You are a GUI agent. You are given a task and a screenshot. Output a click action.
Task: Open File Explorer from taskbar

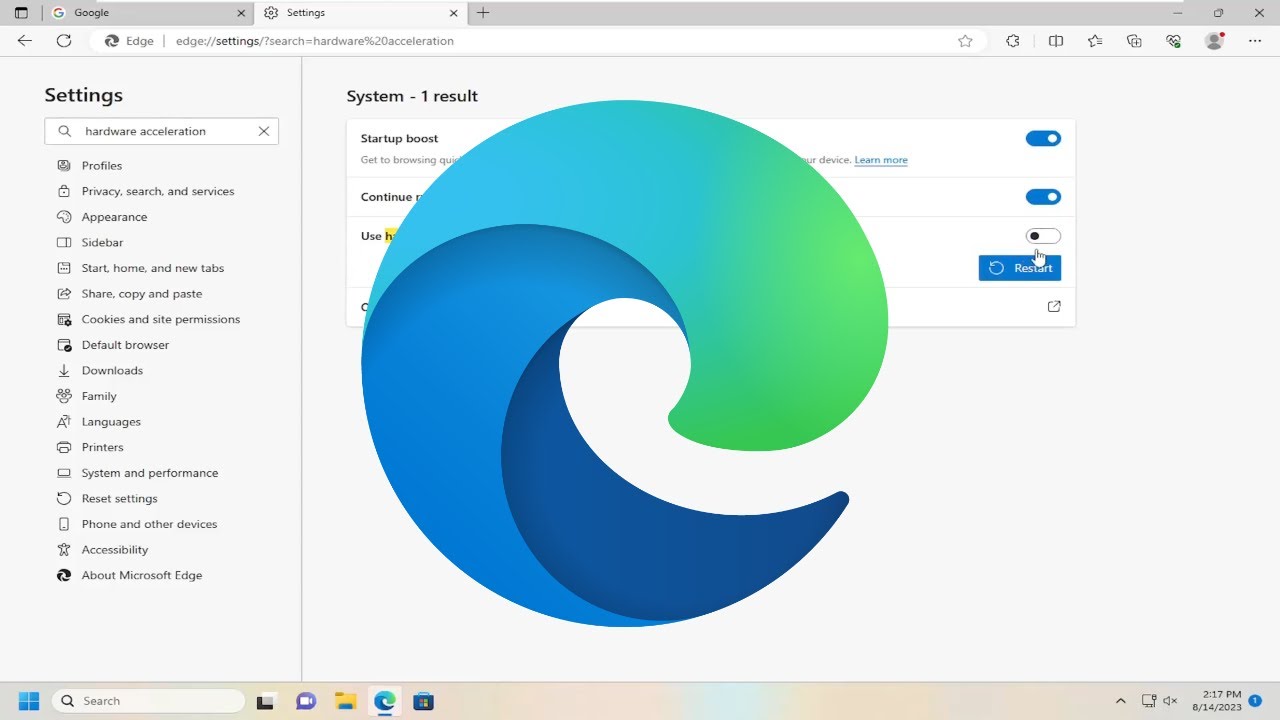pyautogui.click(x=345, y=701)
